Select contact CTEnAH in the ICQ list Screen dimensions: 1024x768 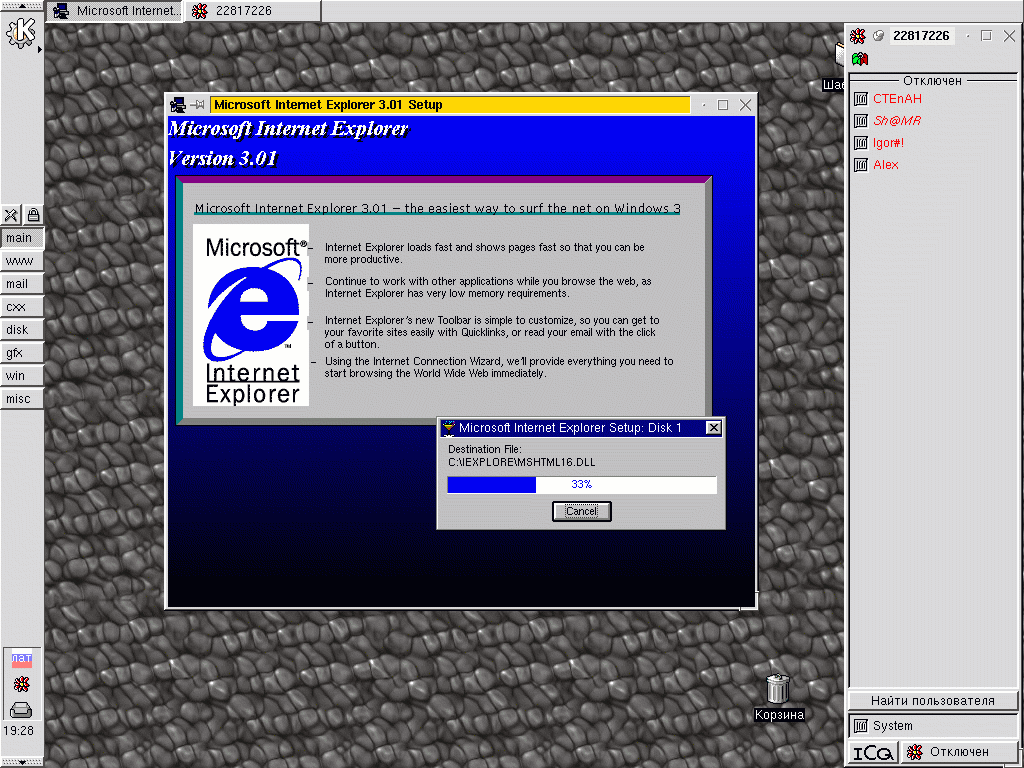(897, 99)
